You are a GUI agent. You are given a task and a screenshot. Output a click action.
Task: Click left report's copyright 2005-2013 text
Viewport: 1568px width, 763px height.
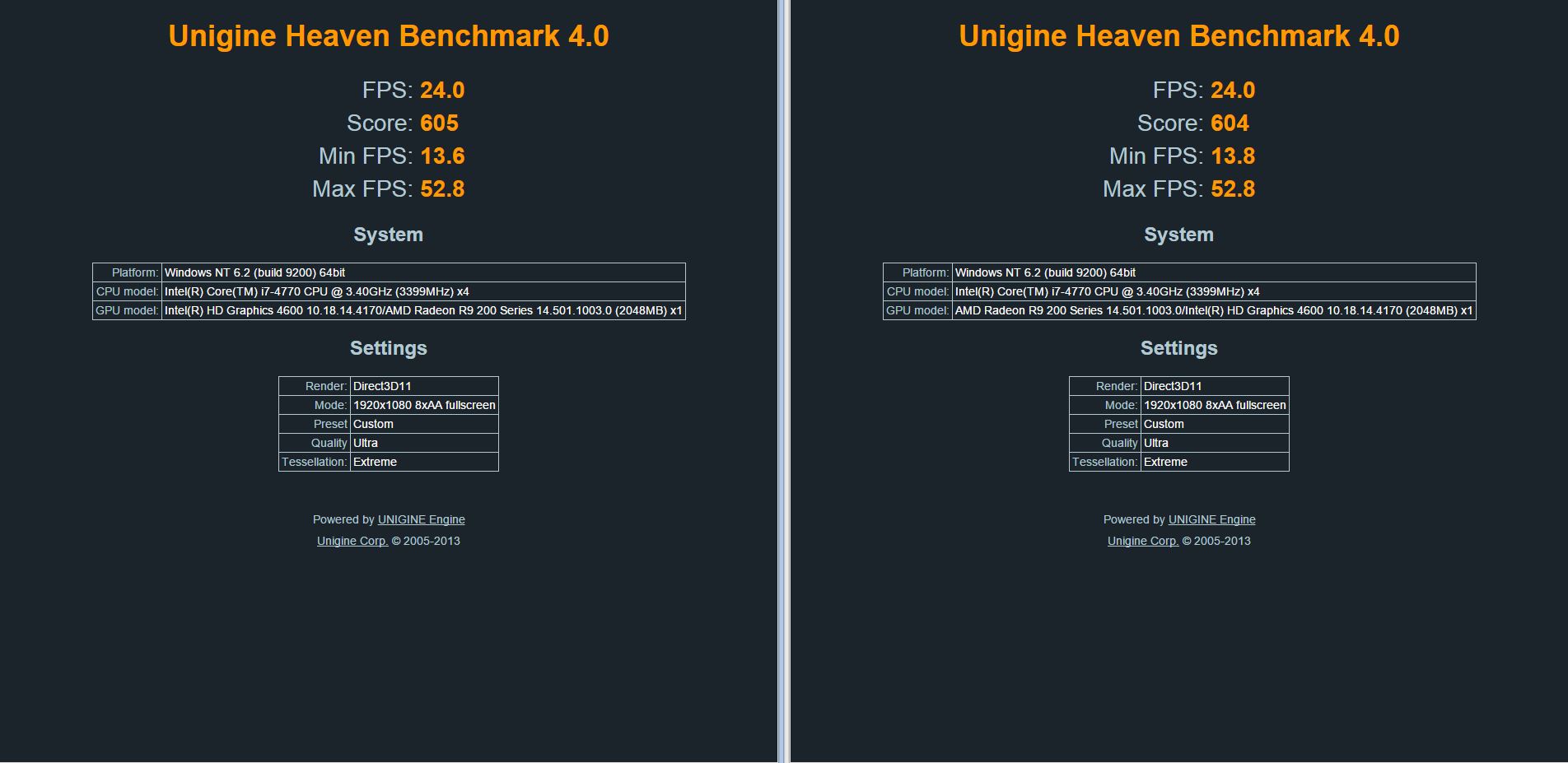point(426,541)
